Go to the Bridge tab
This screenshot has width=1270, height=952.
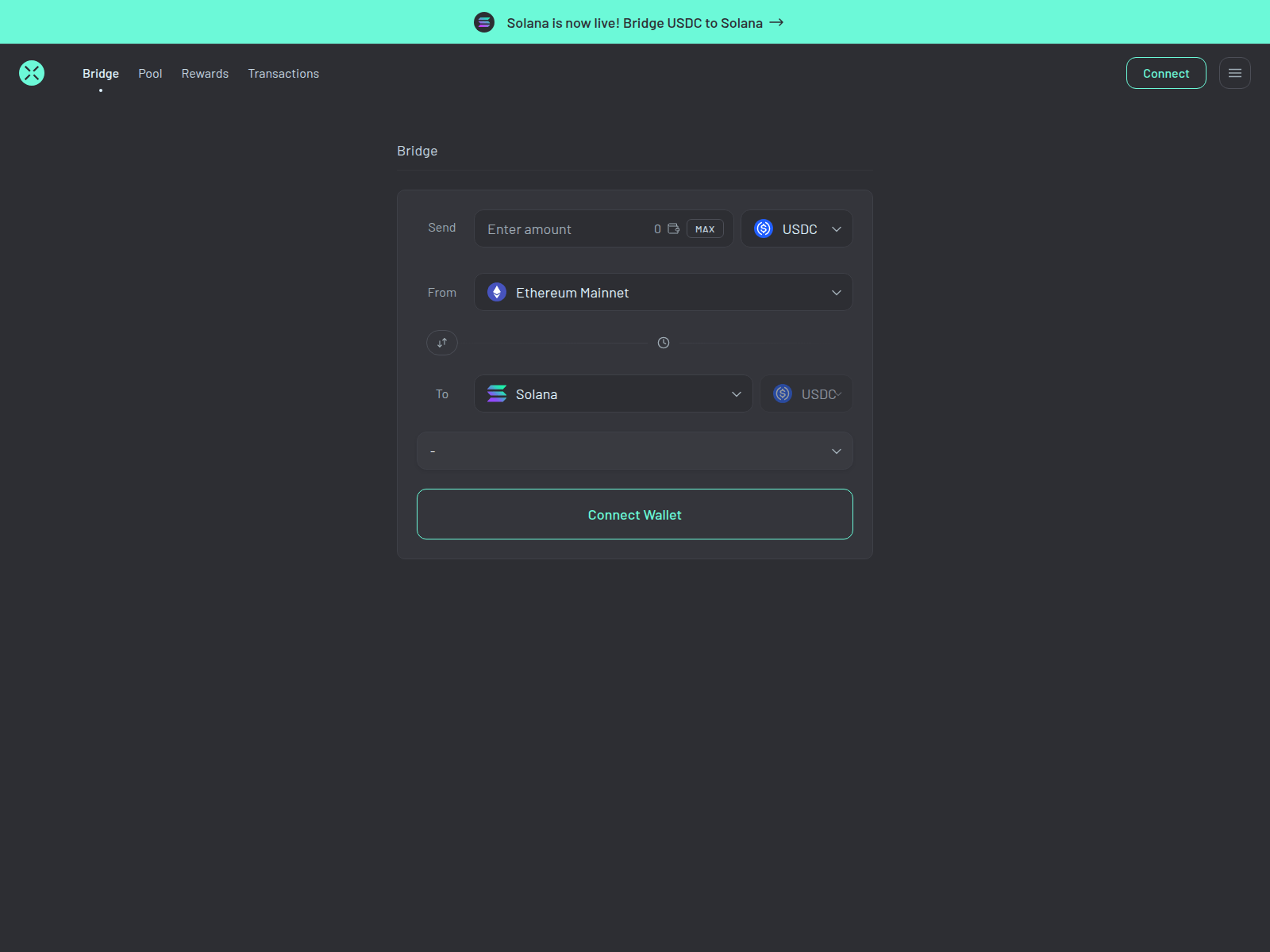click(101, 73)
